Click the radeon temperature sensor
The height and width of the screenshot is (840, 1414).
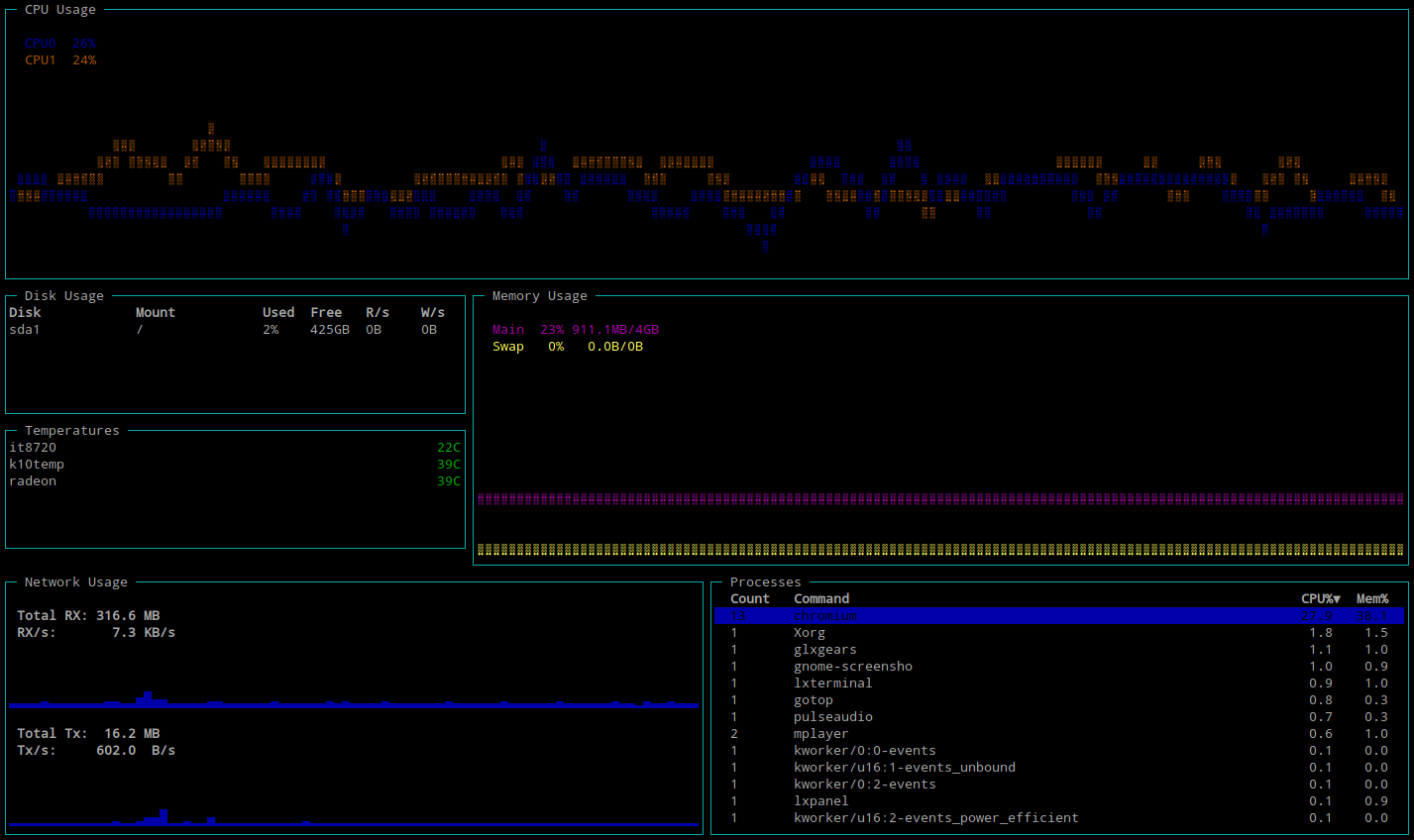pos(33,481)
